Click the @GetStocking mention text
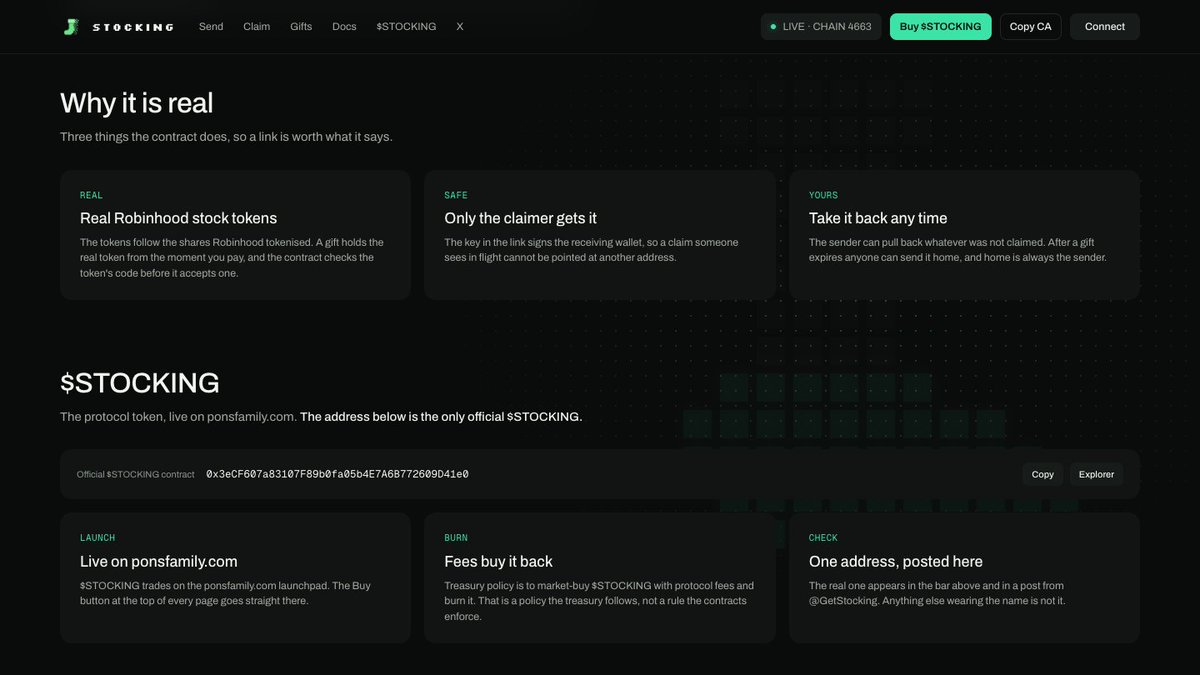The height and width of the screenshot is (675, 1200). pos(844,601)
